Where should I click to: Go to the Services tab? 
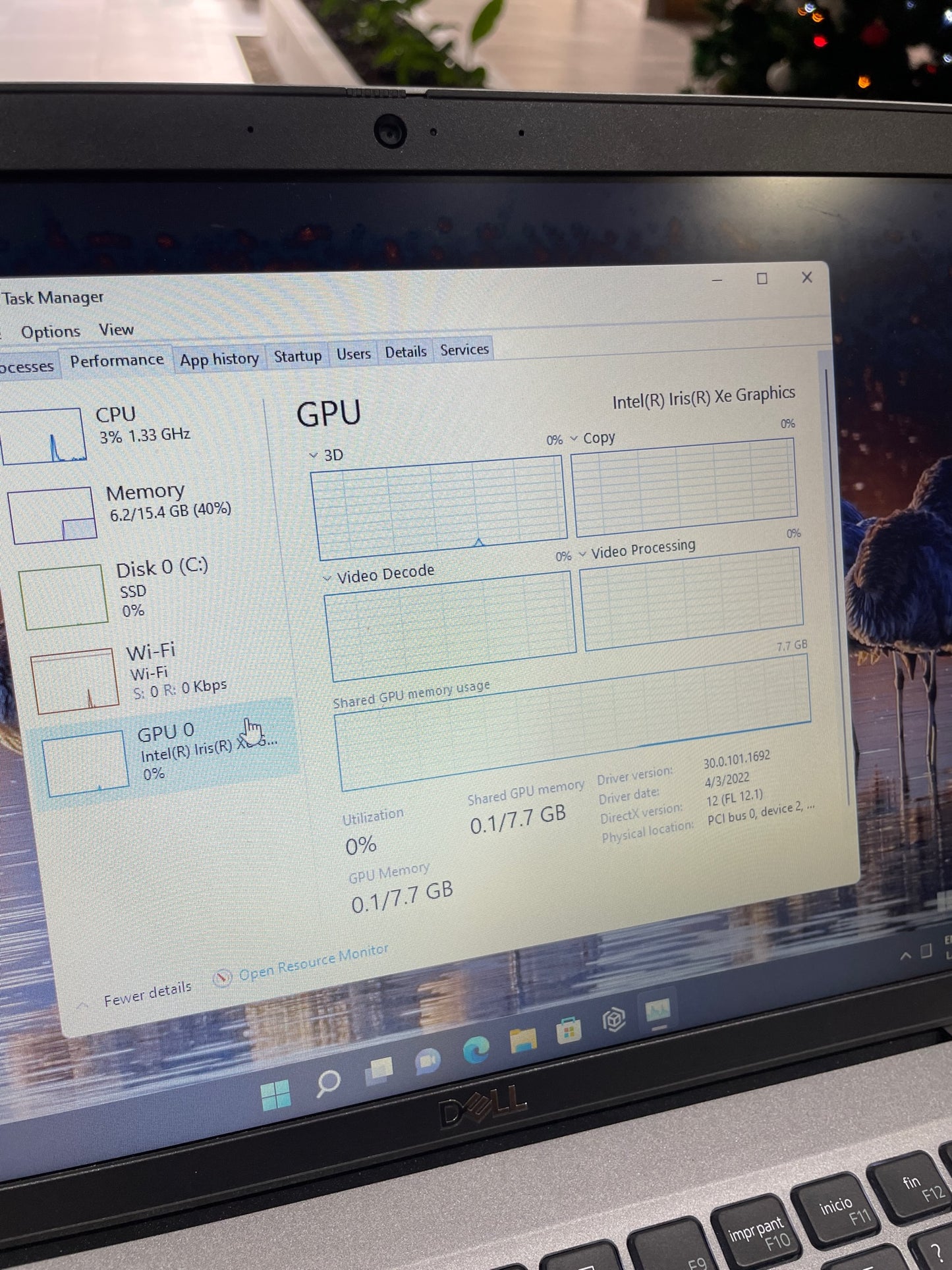464,350
